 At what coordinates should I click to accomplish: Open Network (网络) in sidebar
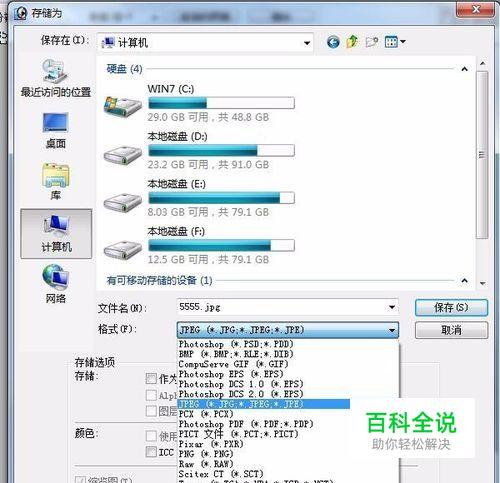[56, 284]
